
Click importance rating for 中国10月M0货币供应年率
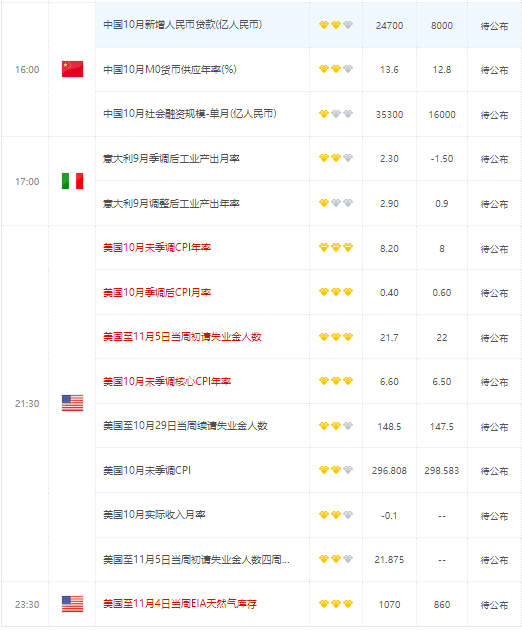tap(336, 69)
